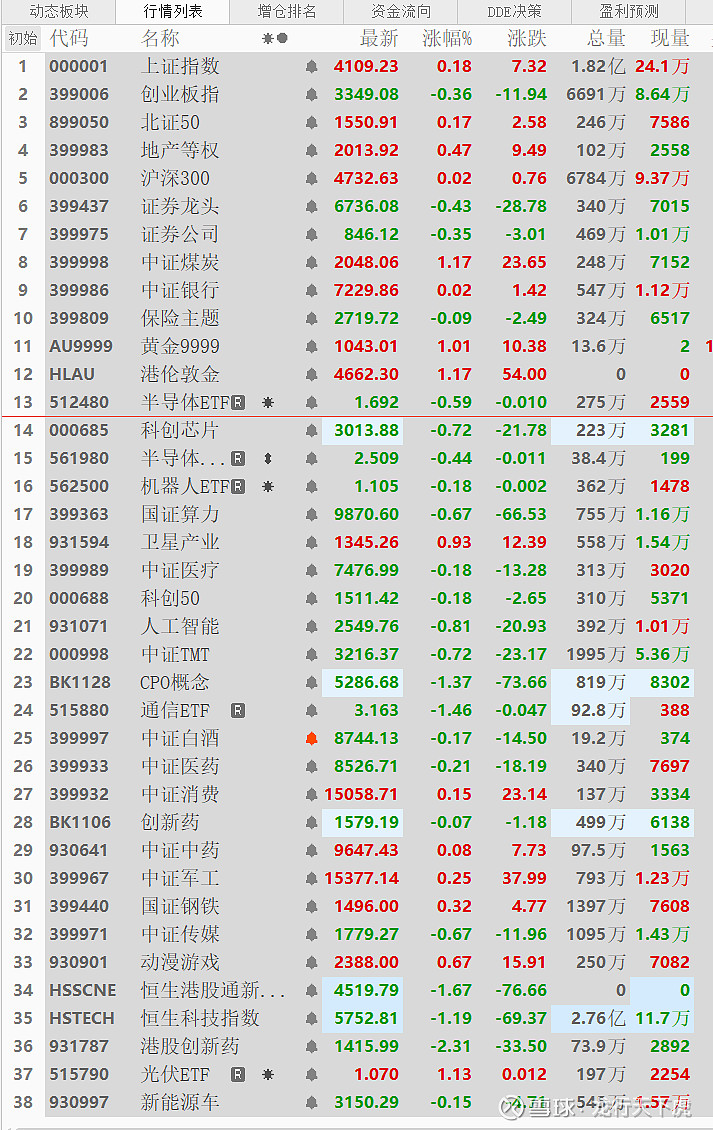713x1130 pixels.
Task: Click the star marker on 机器人ETF row
Action: (x=268, y=487)
